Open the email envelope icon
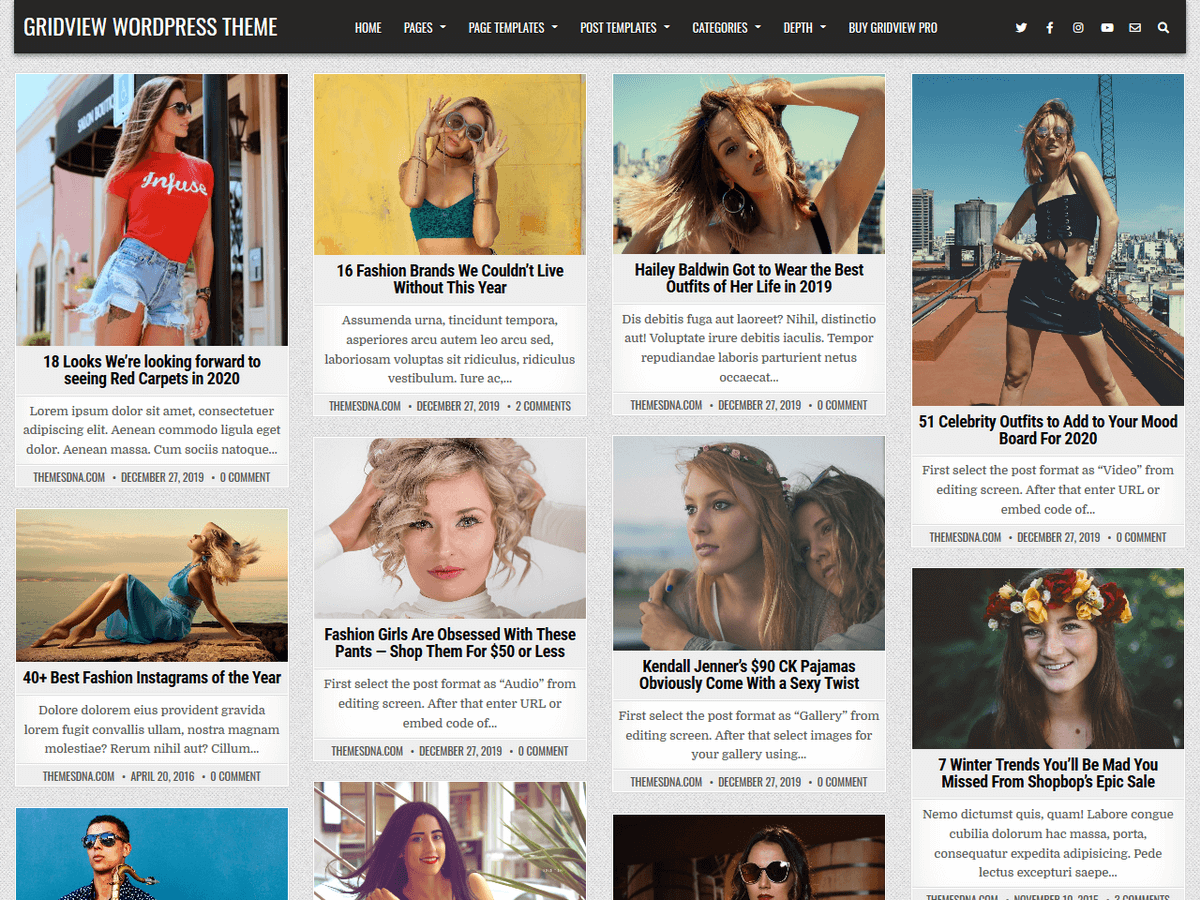 tap(1135, 27)
